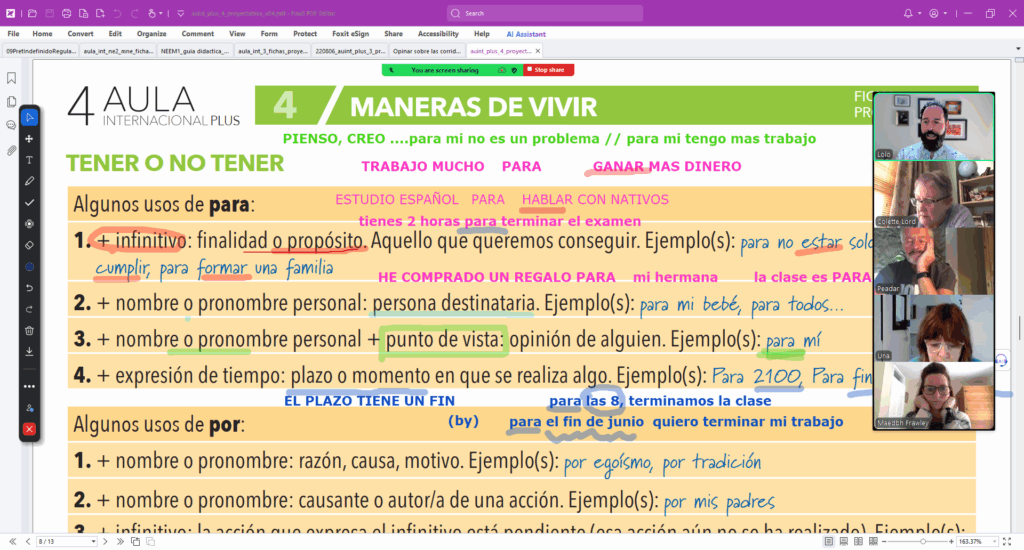Click the Create PDF from clipboard icon
The width and height of the screenshot is (1024, 550).
pos(84,13)
